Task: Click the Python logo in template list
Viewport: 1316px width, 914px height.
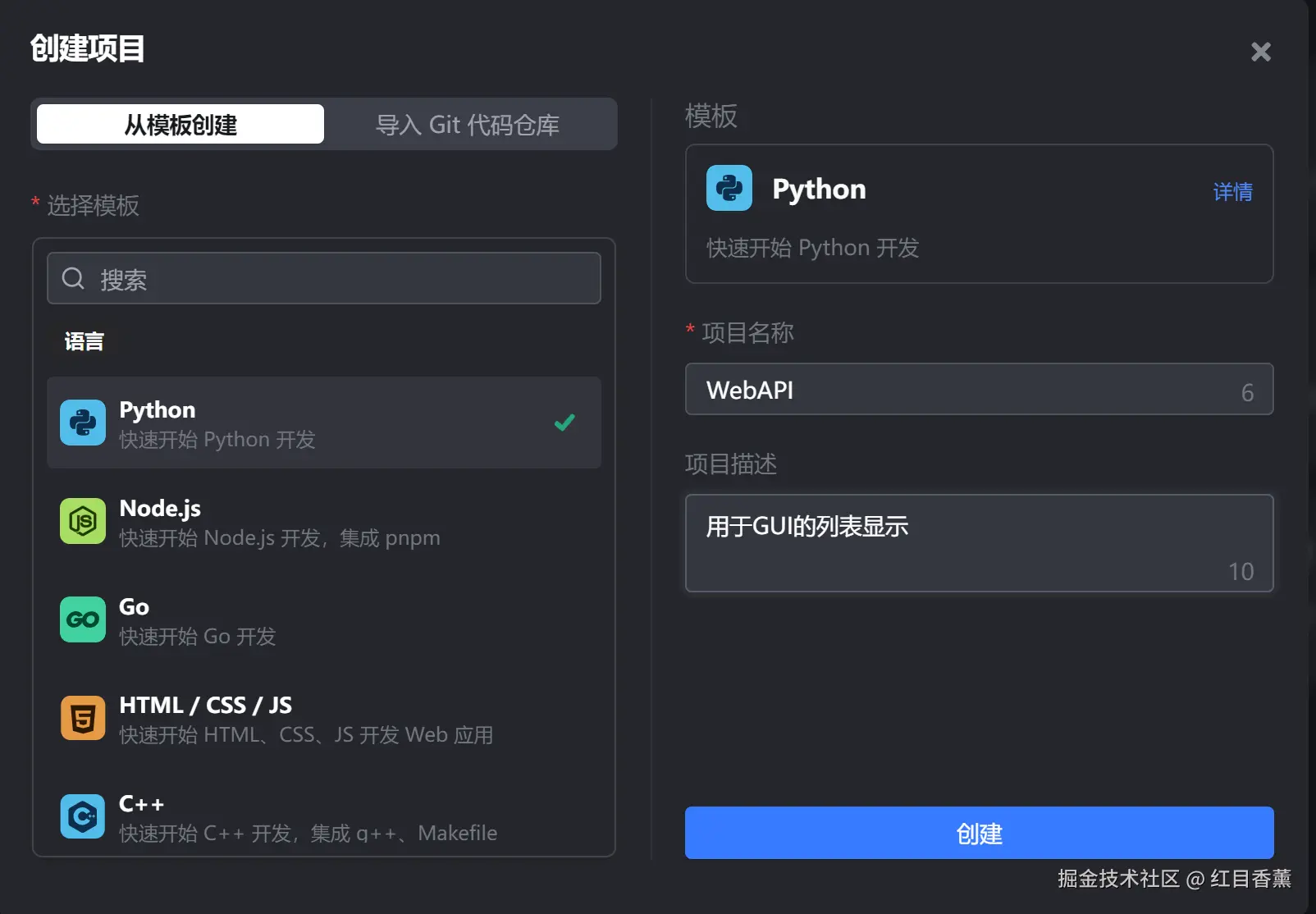Action: click(83, 423)
